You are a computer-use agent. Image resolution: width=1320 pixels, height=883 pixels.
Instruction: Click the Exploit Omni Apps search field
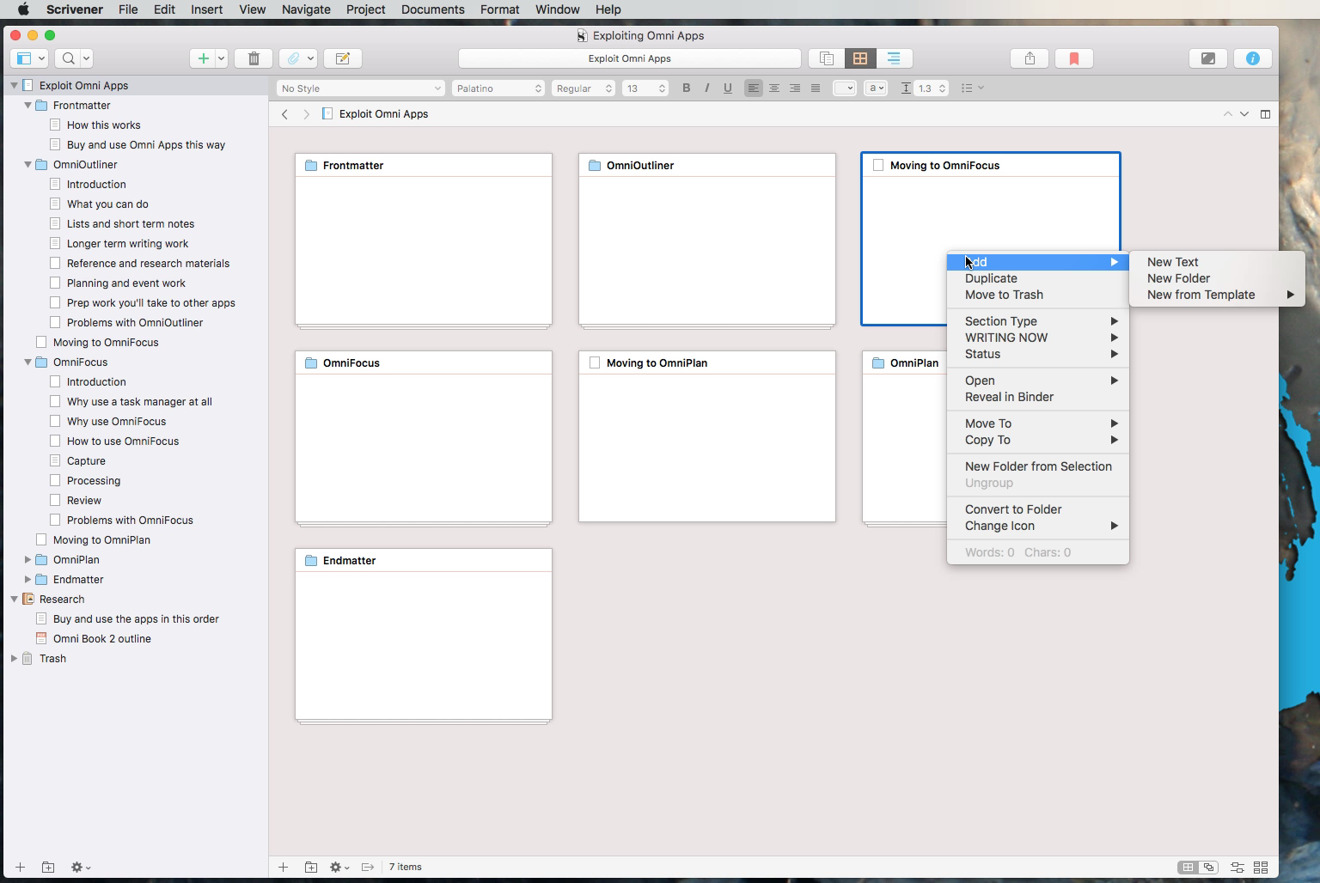pos(629,58)
